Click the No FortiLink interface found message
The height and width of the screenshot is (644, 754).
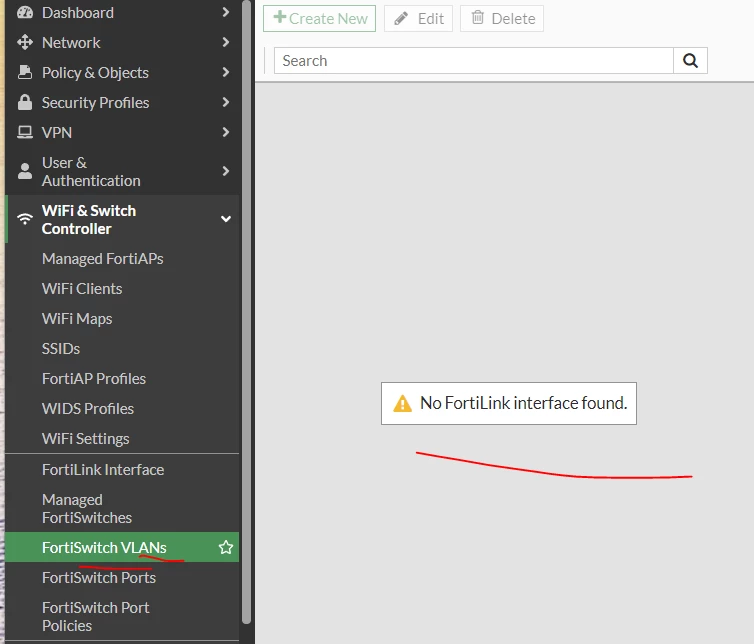click(x=509, y=403)
